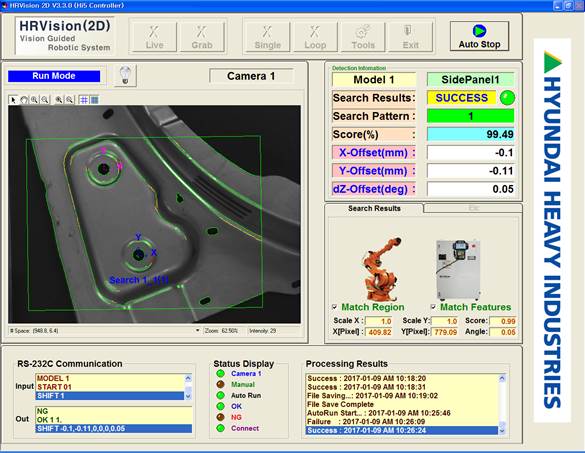Screen dimensions: 585x453
Task: Select the Success 10:26:24 log row
Action: 402,430
